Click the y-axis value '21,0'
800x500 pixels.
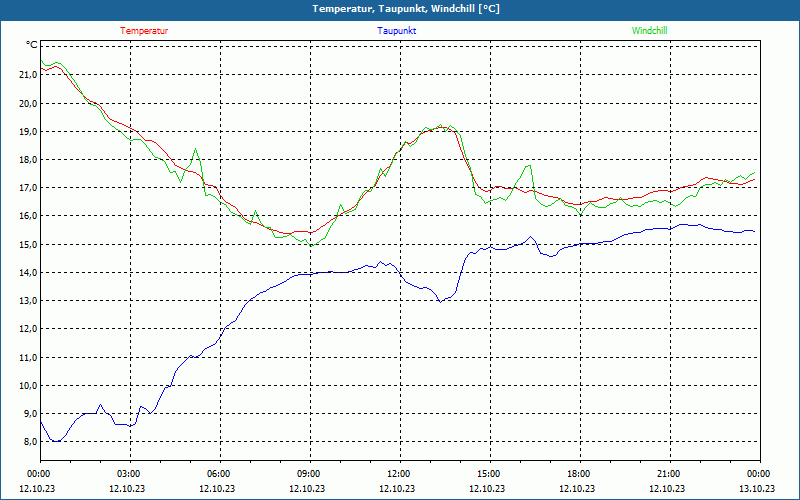[x=29, y=75]
